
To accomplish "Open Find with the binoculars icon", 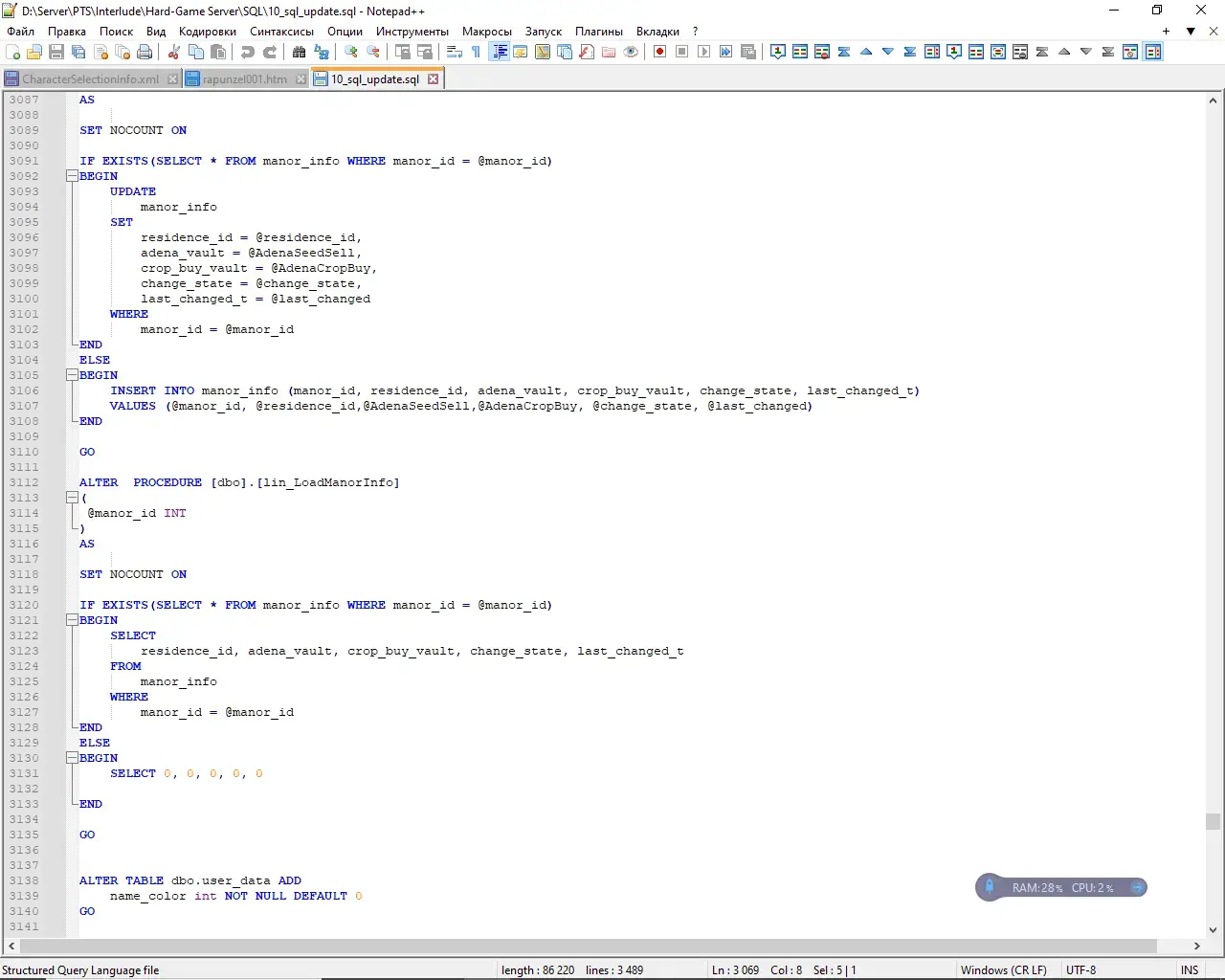I will pos(300,52).
